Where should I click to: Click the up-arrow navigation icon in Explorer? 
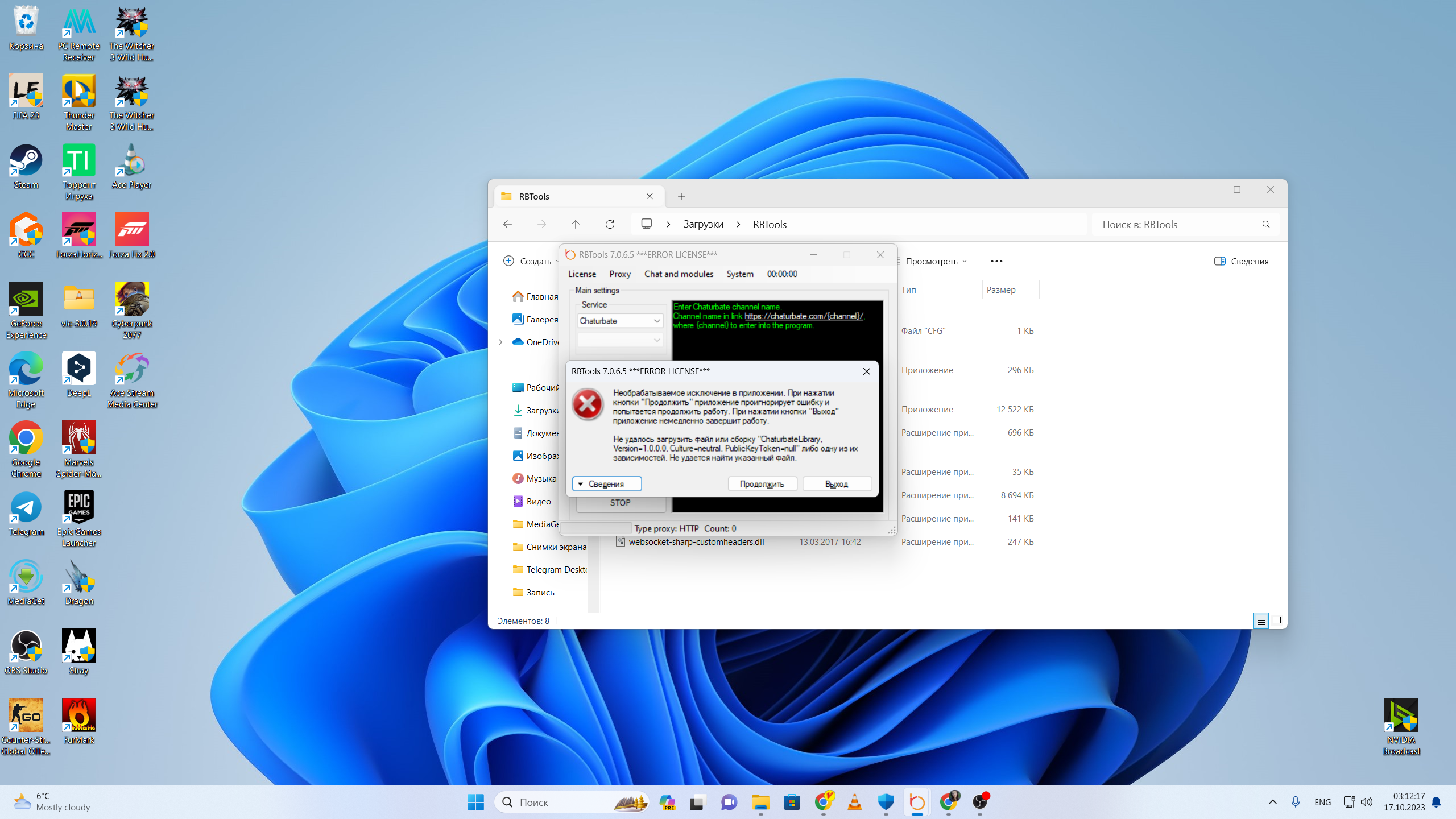pyautogui.click(x=576, y=224)
